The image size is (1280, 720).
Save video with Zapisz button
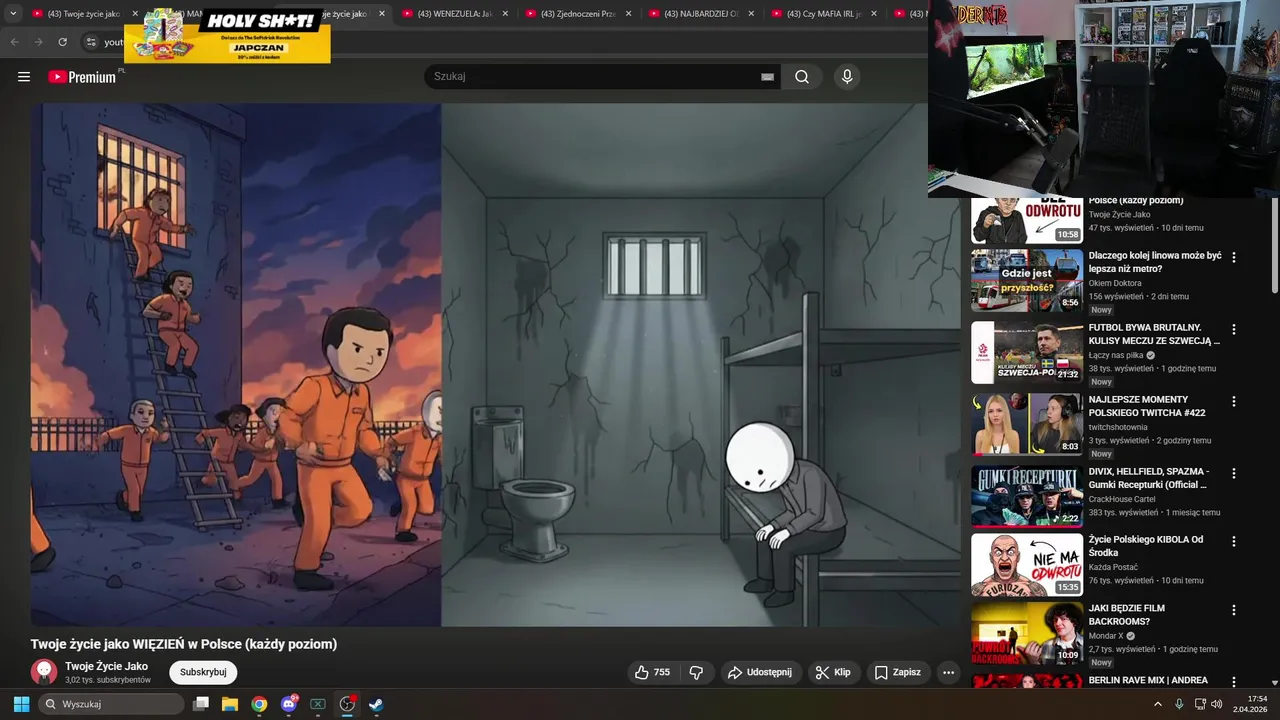tap(897, 673)
